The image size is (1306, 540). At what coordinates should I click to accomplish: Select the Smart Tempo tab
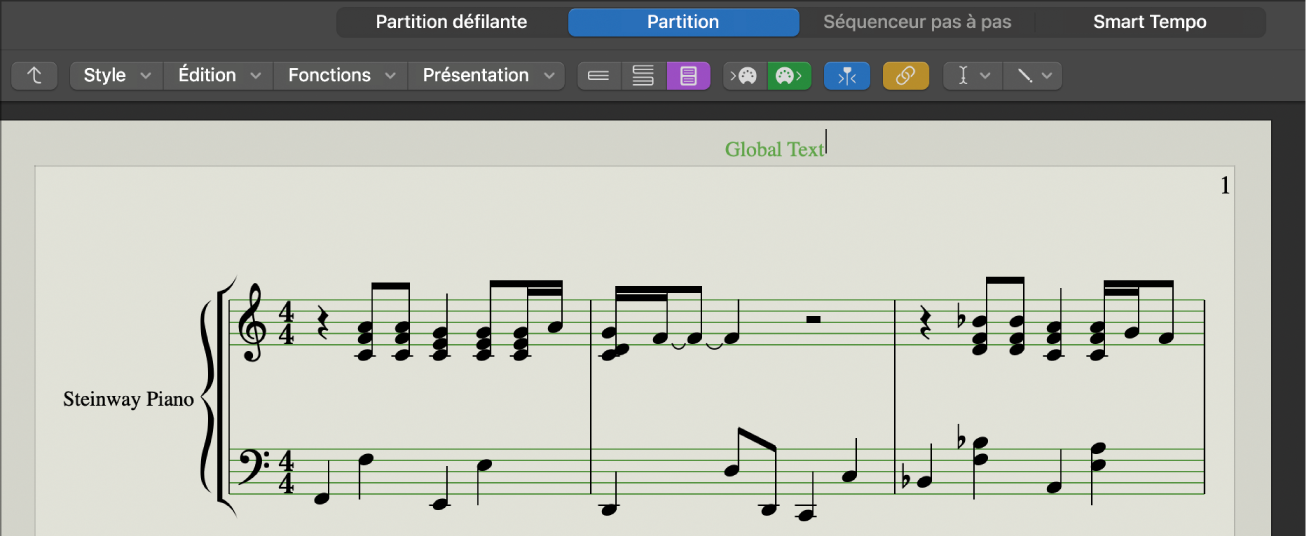(x=1149, y=22)
